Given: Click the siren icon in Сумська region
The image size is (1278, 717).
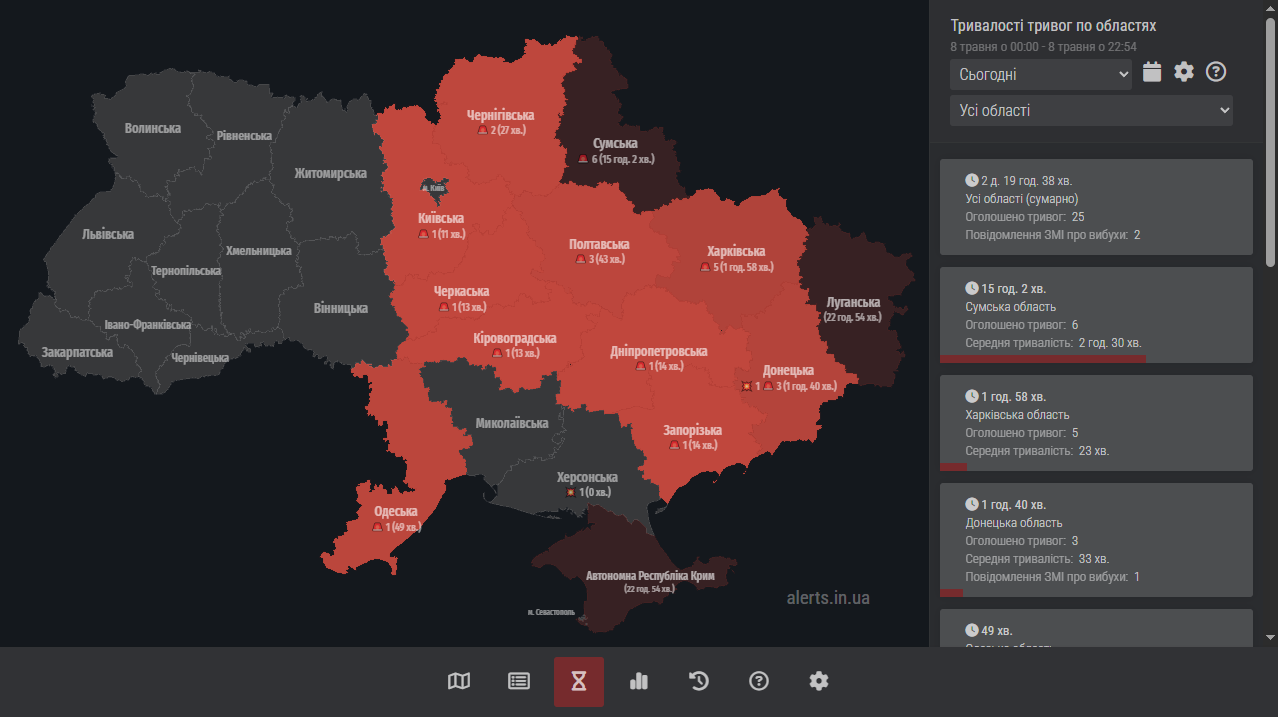Looking at the screenshot, I should [x=583, y=159].
